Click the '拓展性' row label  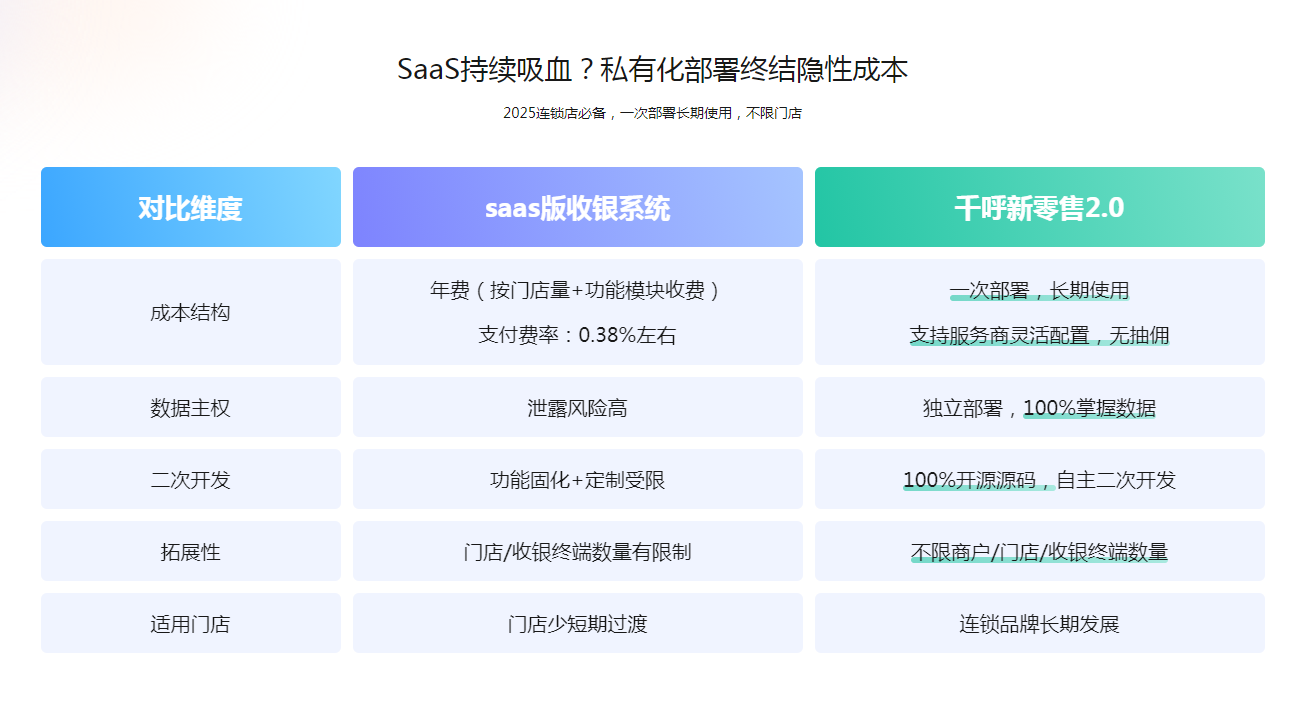[x=191, y=551]
